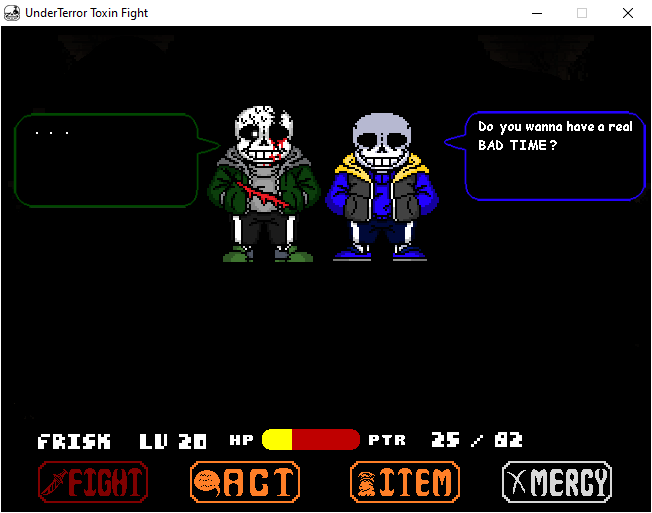Screen dimensions: 652x513
Task: Click the disabled maximize window button
Action: pos(582,13)
